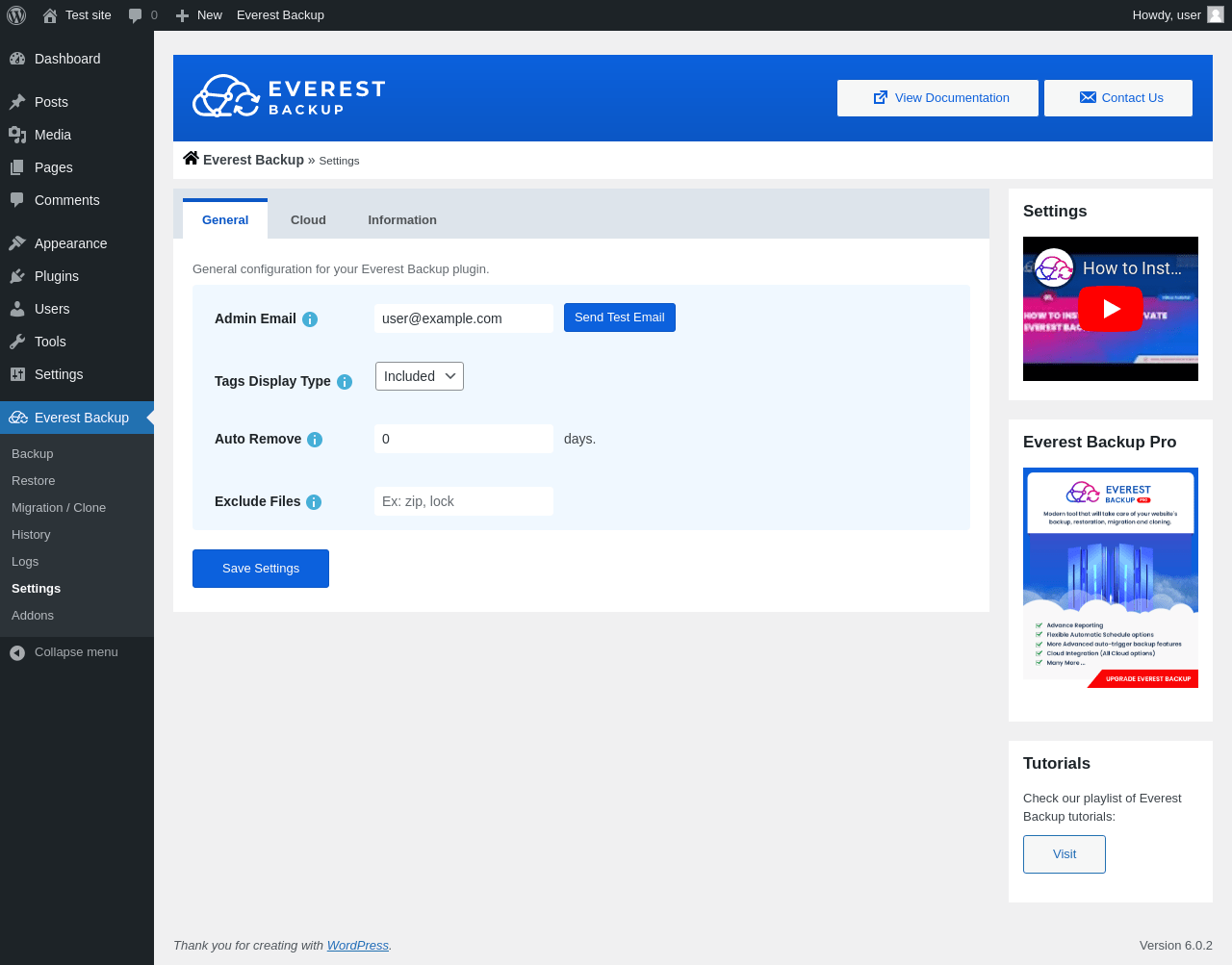Click the Media icon in sidebar
This screenshot has width=1232, height=965.
[x=17, y=135]
